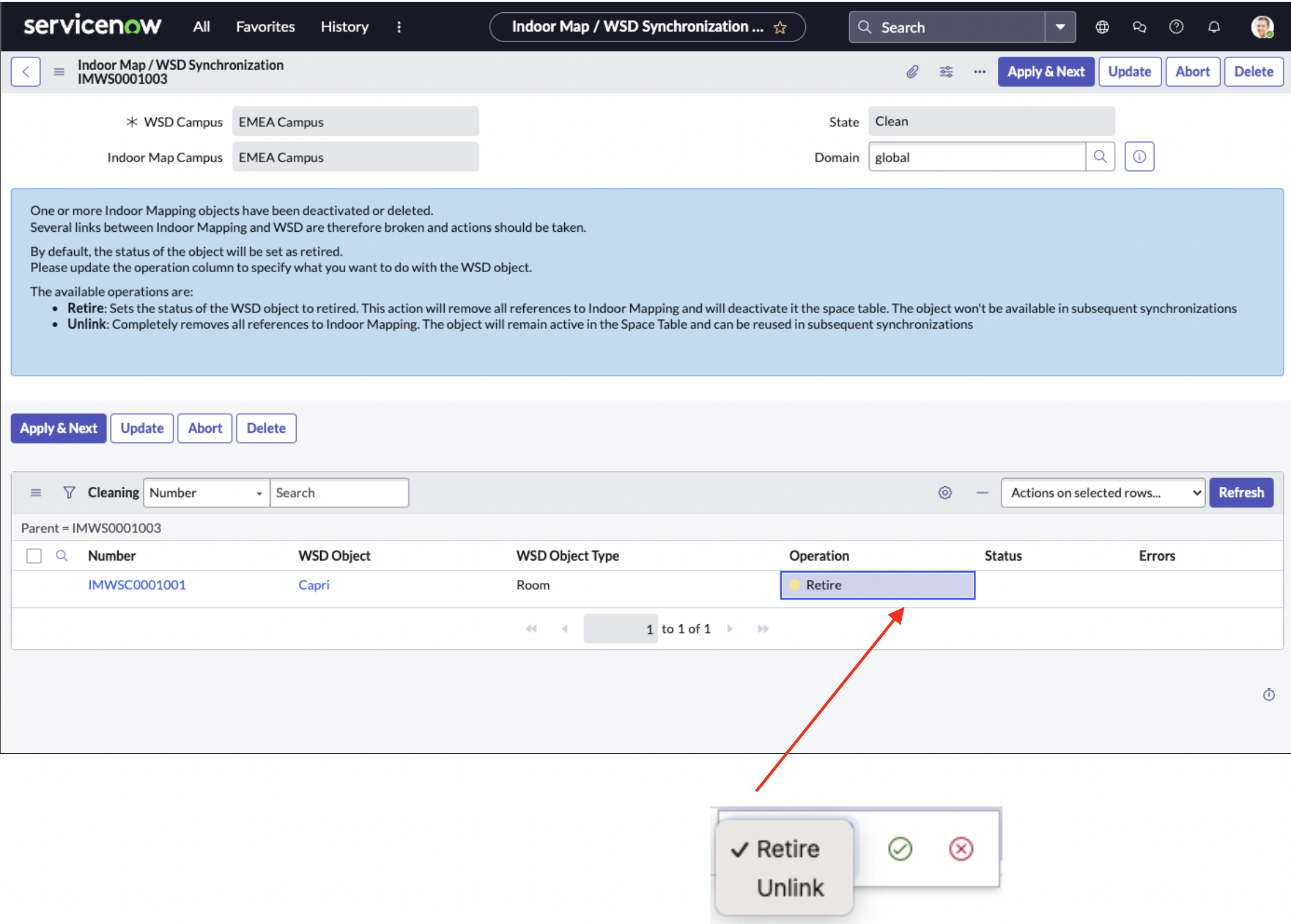Open the Capri WSD object link
This screenshot has width=1291, height=924.
coord(314,585)
